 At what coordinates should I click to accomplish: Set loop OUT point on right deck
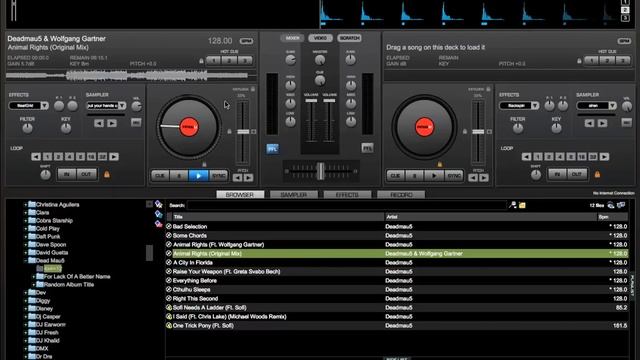pyautogui.click(x=576, y=174)
